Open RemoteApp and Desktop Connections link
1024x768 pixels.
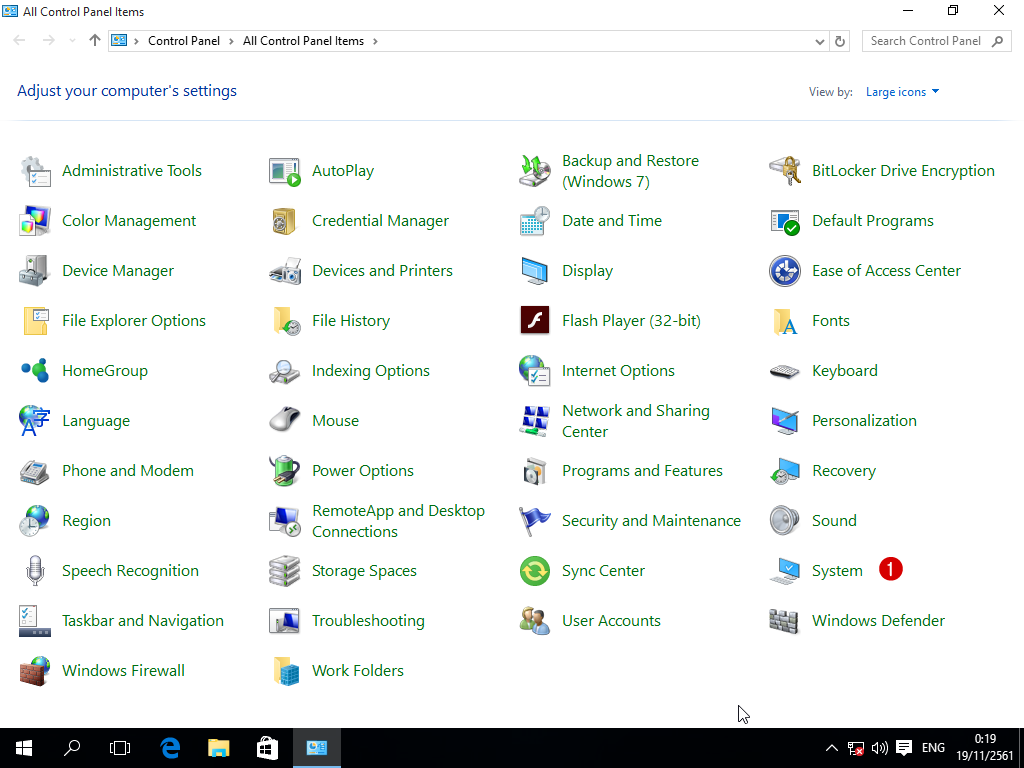pos(398,521)
